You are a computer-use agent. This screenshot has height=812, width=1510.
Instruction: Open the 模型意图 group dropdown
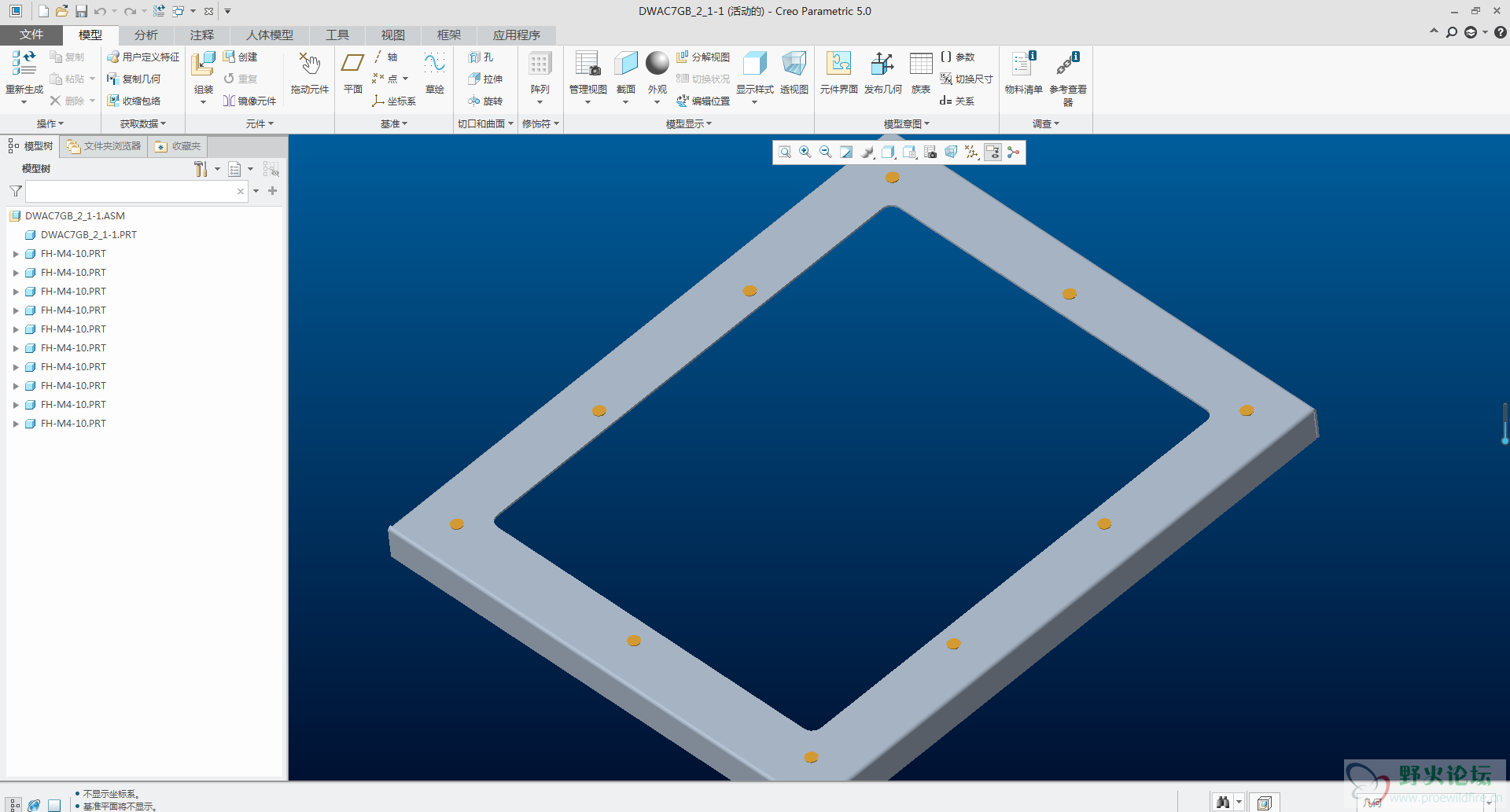[x=907, y=123]
